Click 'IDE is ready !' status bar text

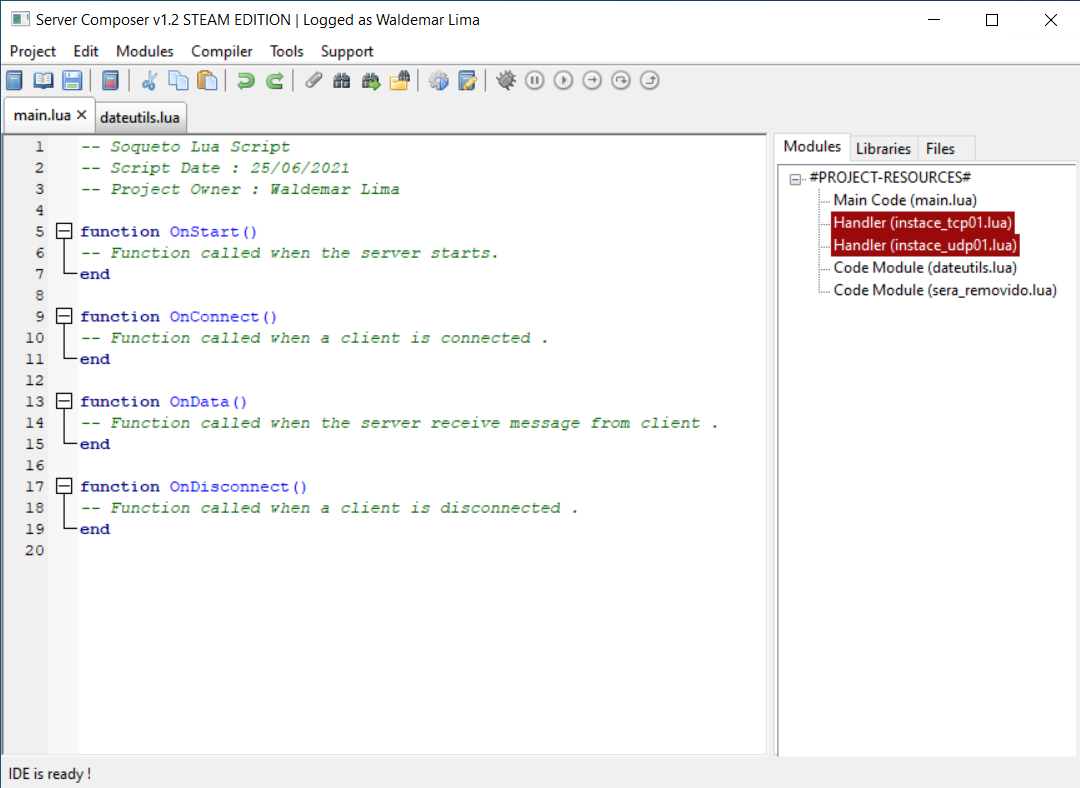pos(50,774)
